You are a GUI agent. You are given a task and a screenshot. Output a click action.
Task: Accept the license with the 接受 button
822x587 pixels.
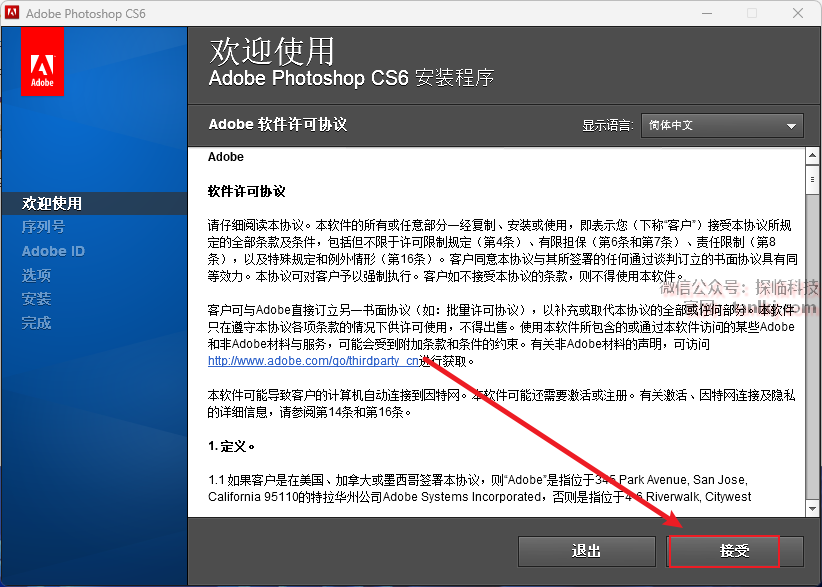[734, 551]
